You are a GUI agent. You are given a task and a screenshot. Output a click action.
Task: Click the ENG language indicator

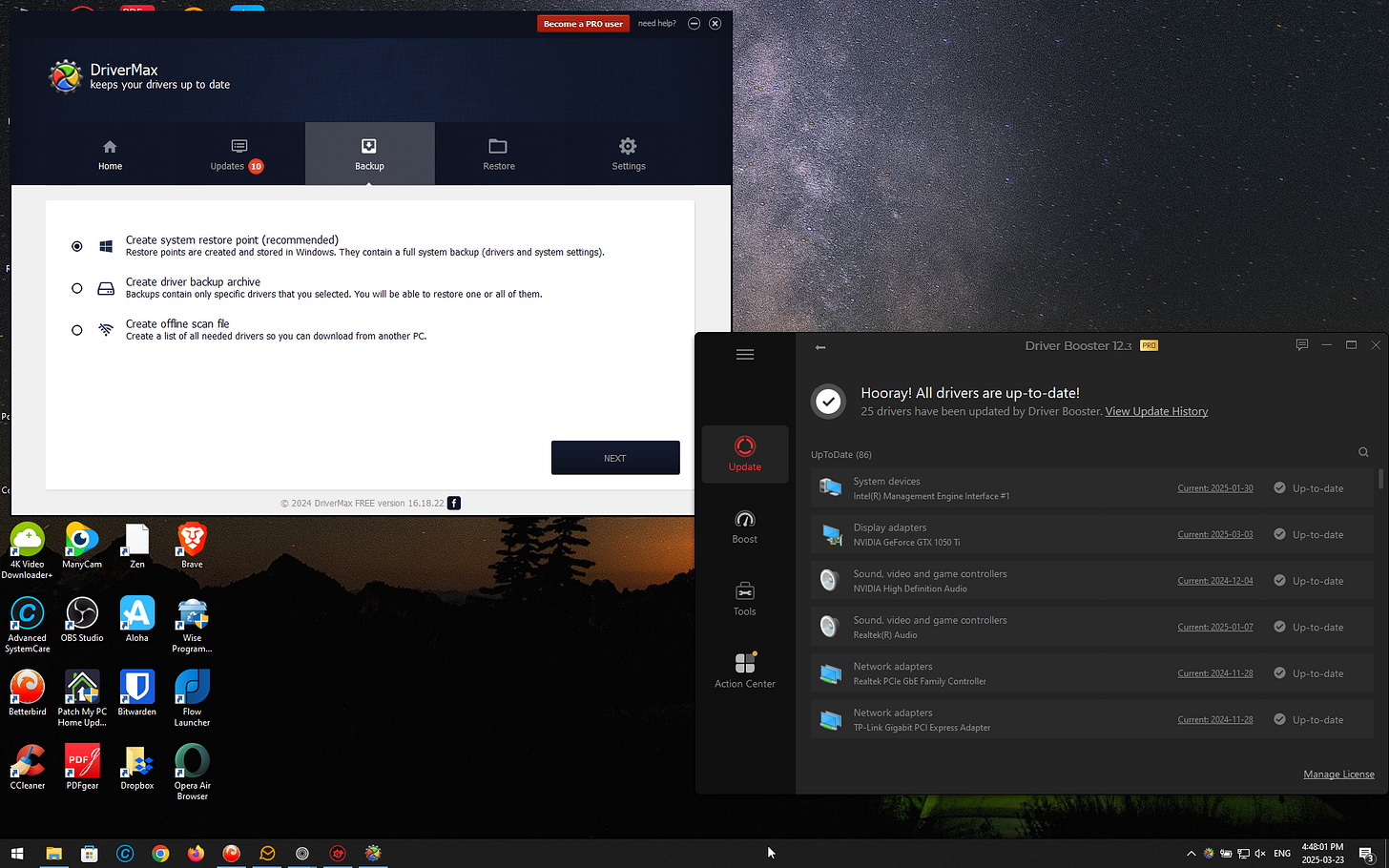click(1282, 854)
